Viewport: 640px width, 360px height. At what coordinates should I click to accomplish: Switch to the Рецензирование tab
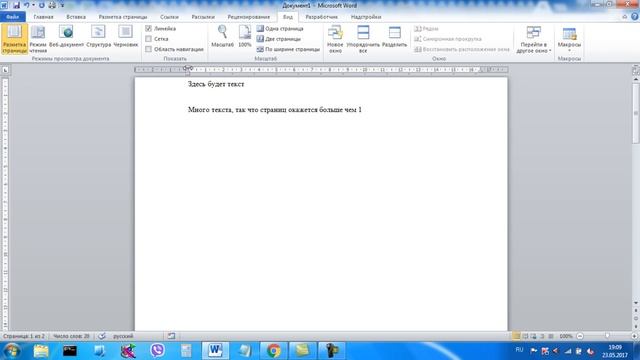pyautogui.click(x=249, y=17)
